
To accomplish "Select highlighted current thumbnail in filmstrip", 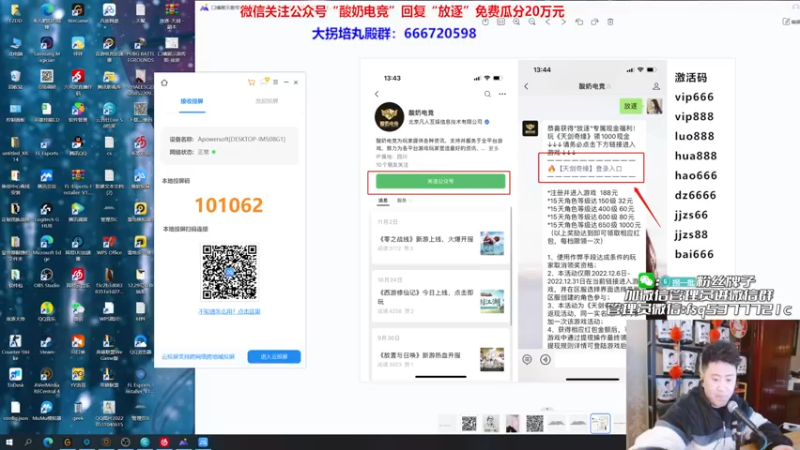I will tap(600, 423).
